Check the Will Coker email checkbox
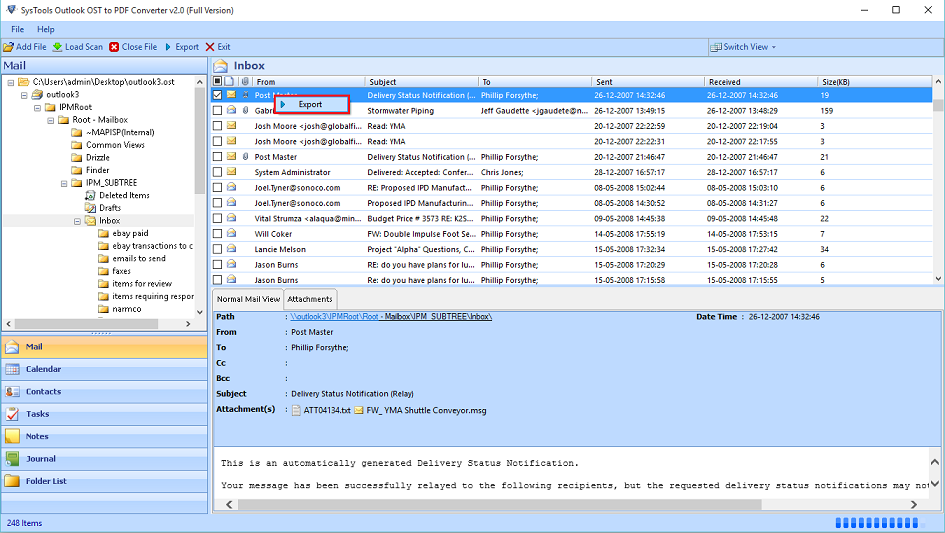The height and width of the screenshot is (533, 945). (x=218, y=234)
